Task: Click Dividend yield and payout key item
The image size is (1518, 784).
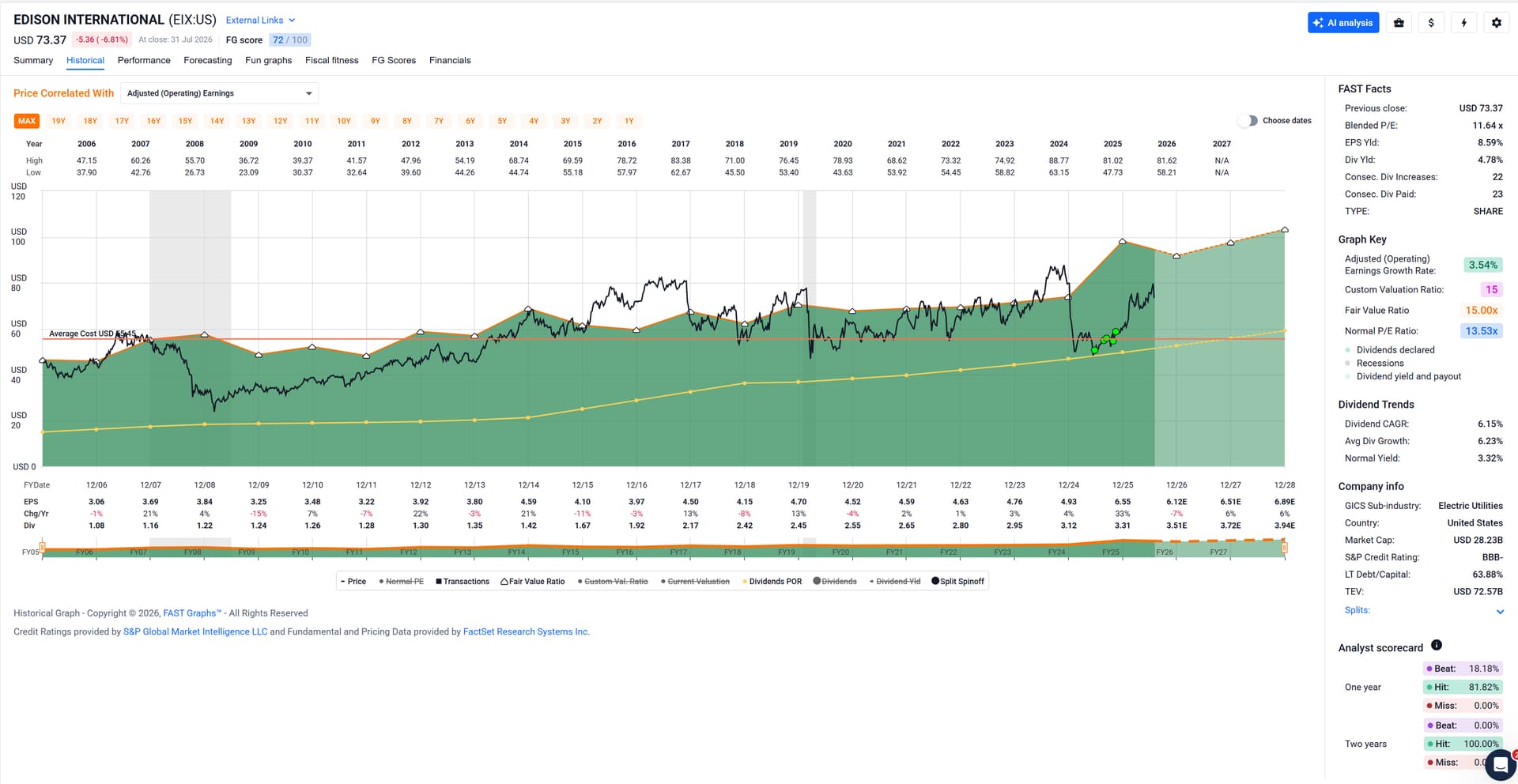Action: click(x=1403, y=377)
